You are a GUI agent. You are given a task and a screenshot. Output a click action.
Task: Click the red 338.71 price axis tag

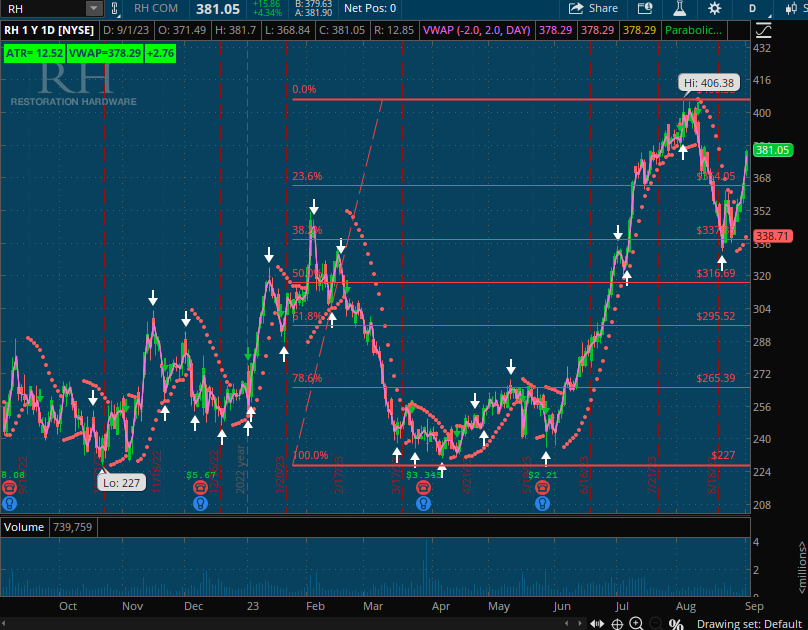(772, 236)
